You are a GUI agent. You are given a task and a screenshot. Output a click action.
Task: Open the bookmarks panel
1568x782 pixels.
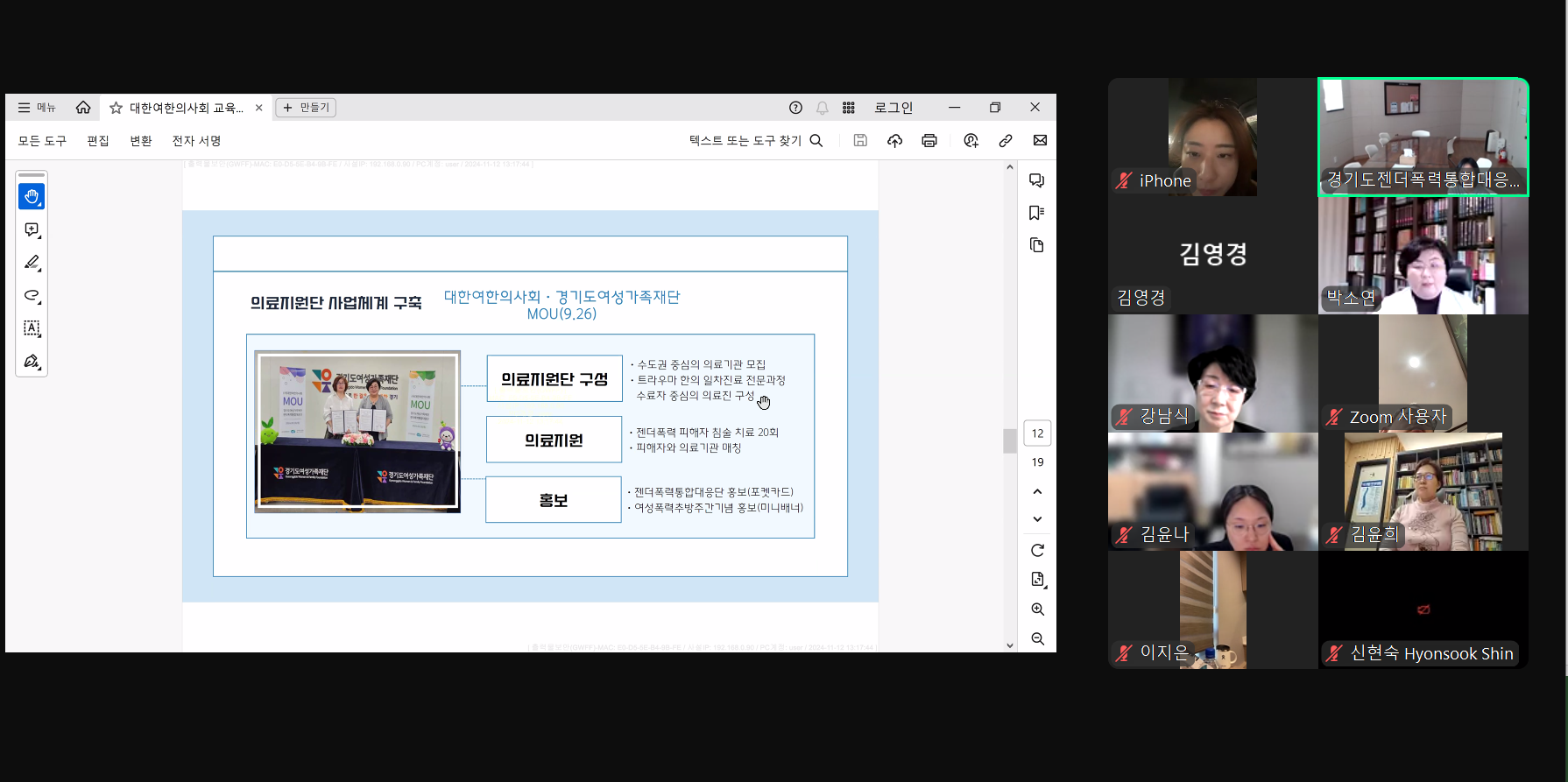pyautogui.click(x=1037, y=213)
